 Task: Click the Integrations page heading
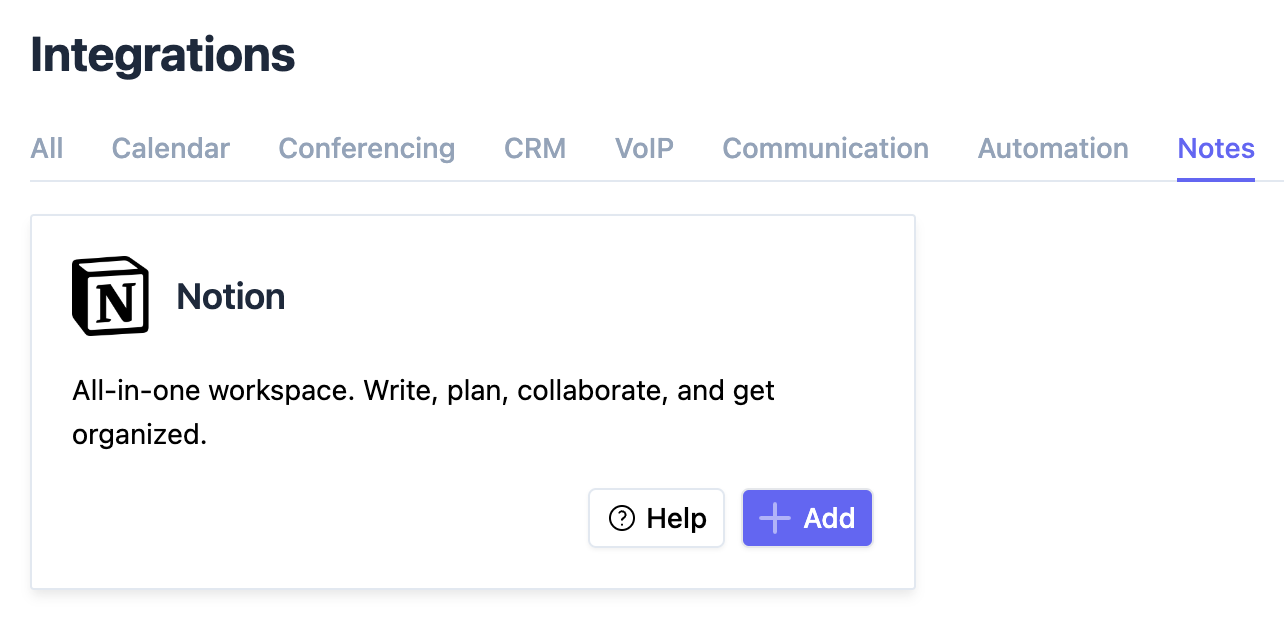[x=163, y=54]
